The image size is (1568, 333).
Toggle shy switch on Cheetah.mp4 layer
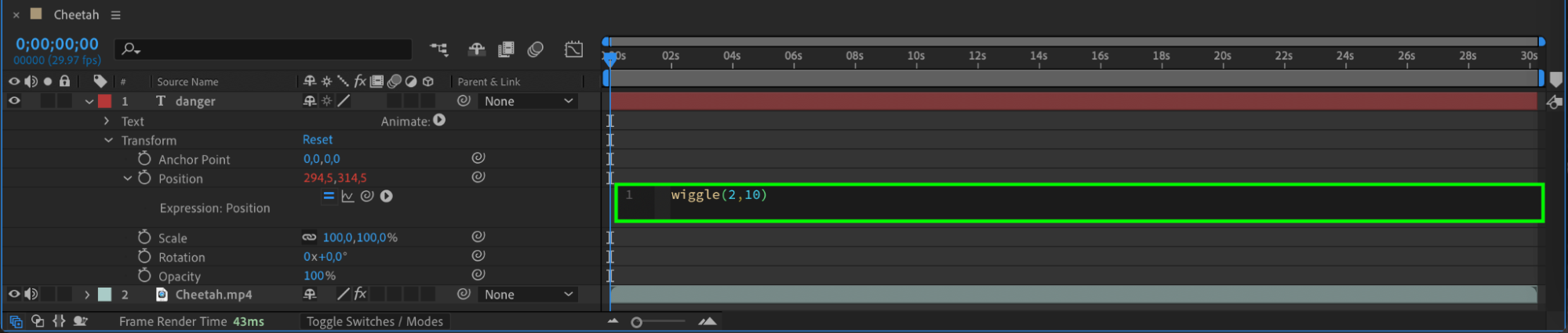tap(310, 294)
